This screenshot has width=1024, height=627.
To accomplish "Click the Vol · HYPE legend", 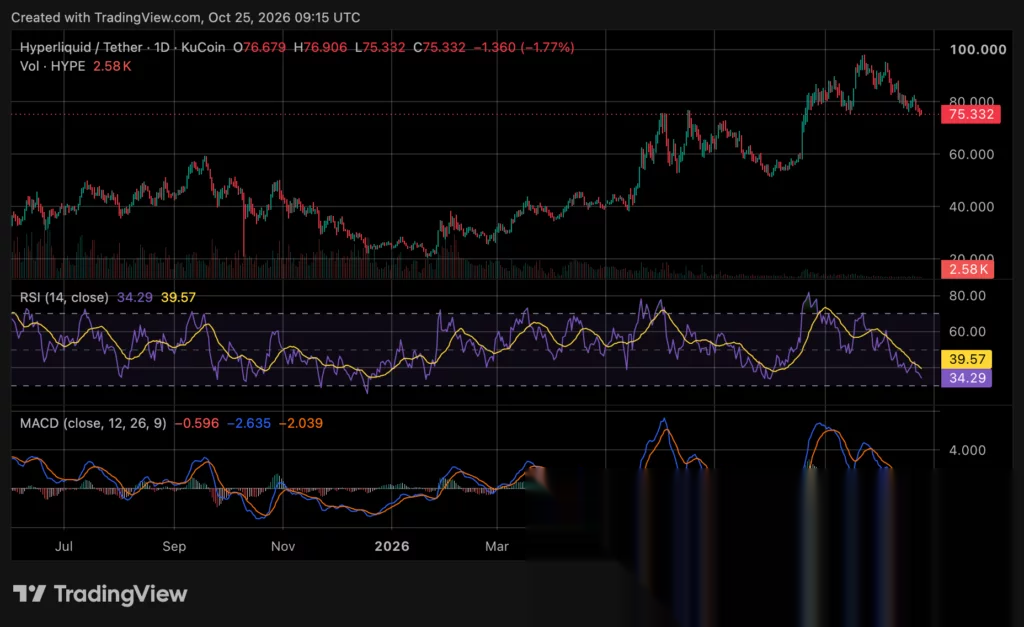I will click(52, 66).
